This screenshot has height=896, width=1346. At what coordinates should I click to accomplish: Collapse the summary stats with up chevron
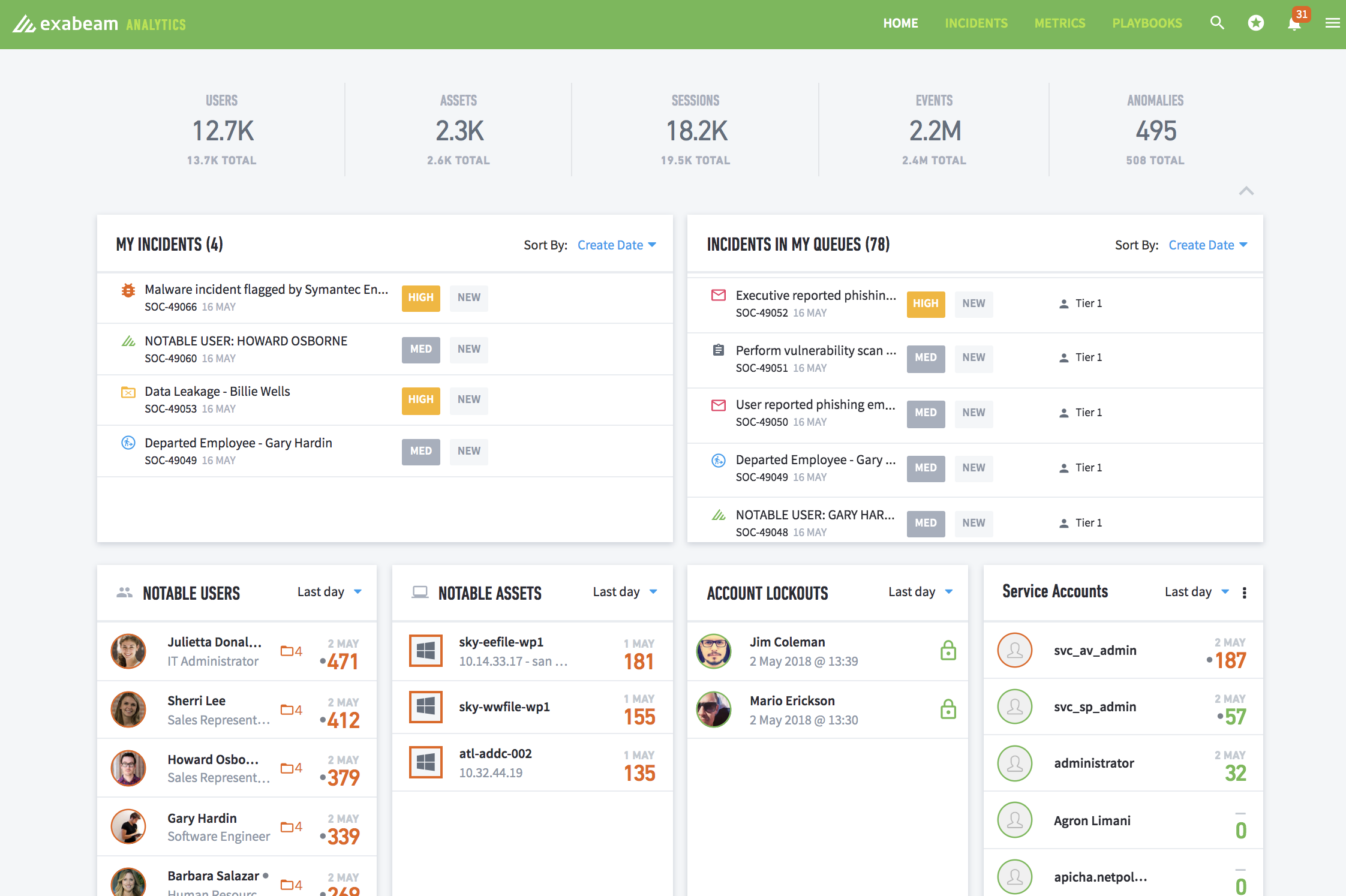coord(1246,191)
